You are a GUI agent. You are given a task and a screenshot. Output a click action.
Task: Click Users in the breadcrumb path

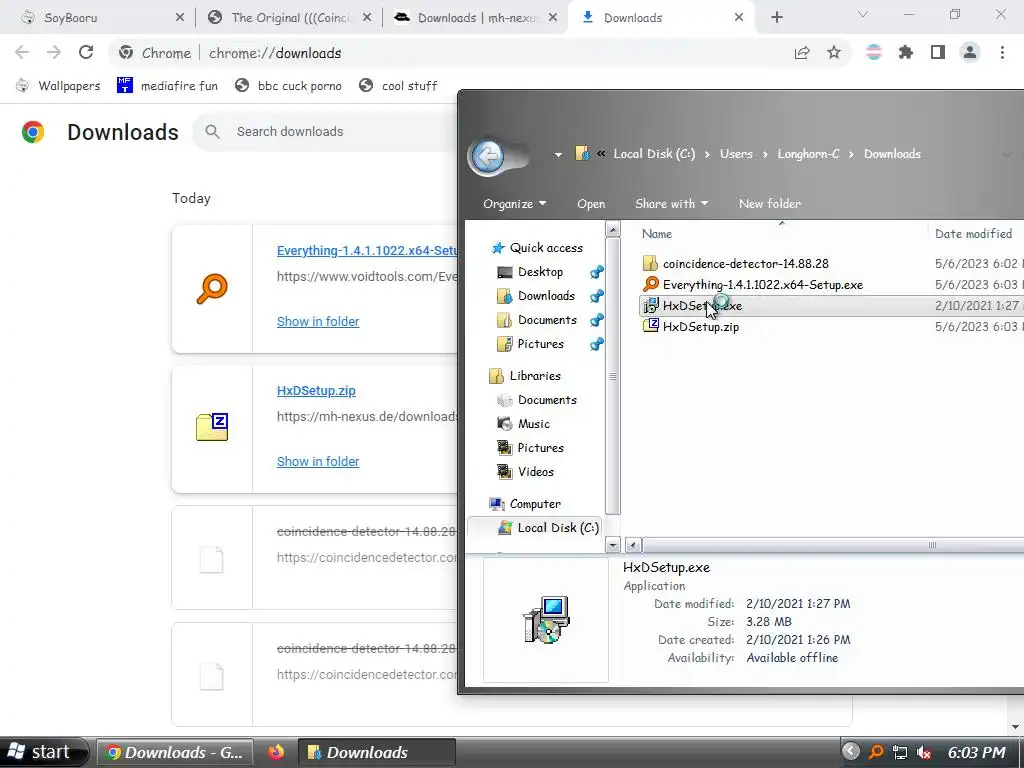736,154
